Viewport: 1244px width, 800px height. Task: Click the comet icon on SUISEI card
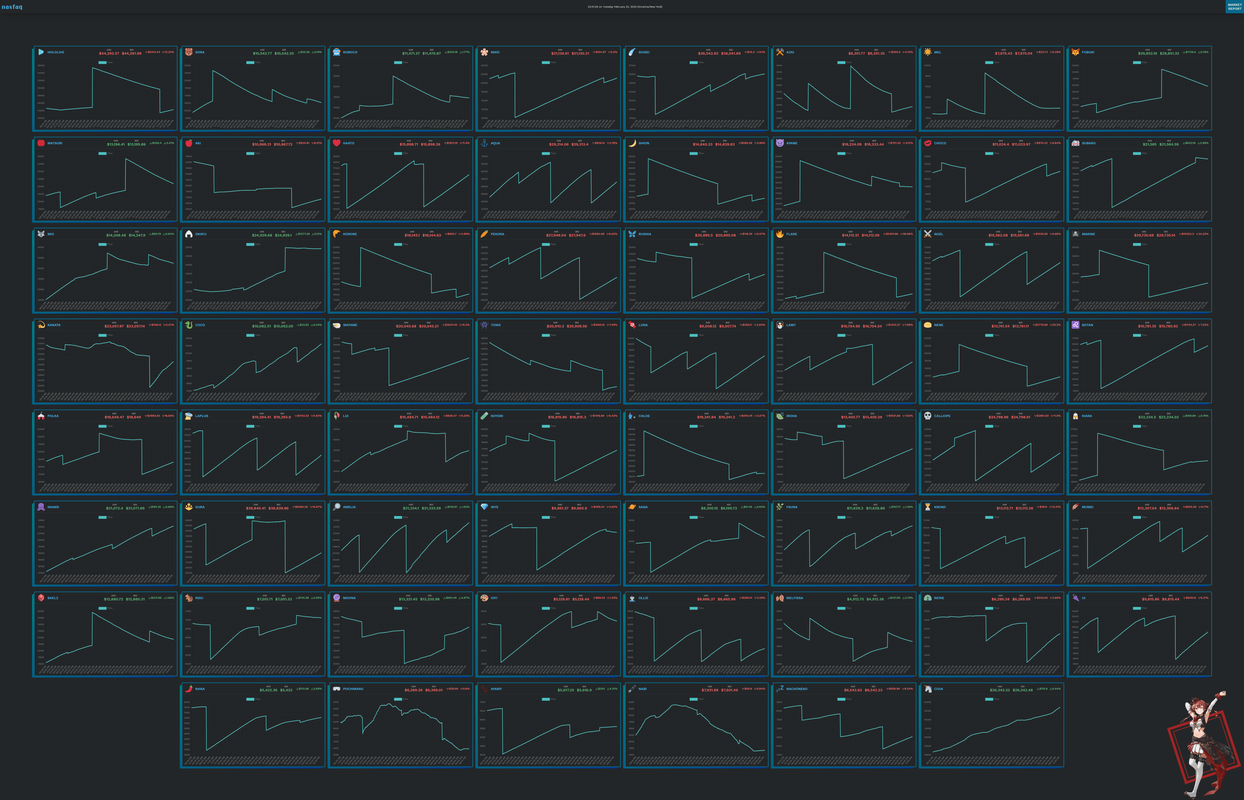click(632, 51)
